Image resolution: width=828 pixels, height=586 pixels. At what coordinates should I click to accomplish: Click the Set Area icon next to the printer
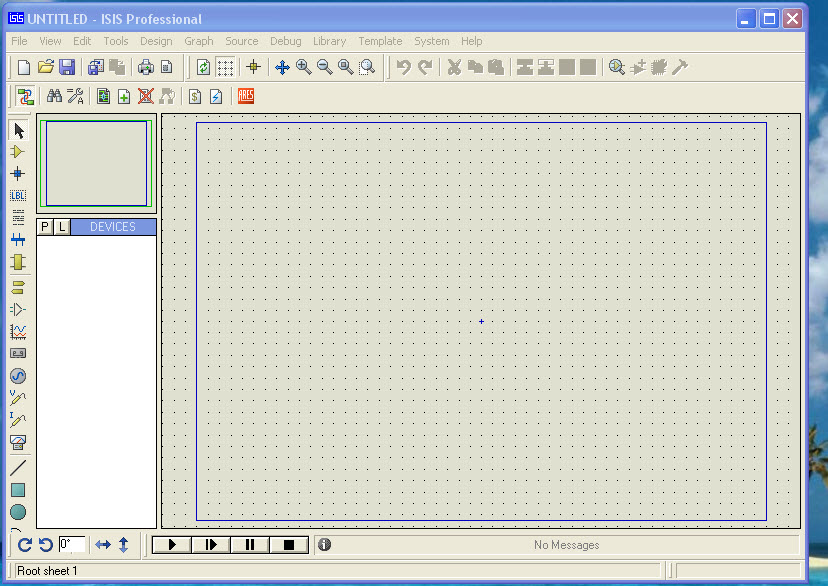[167, 68]
